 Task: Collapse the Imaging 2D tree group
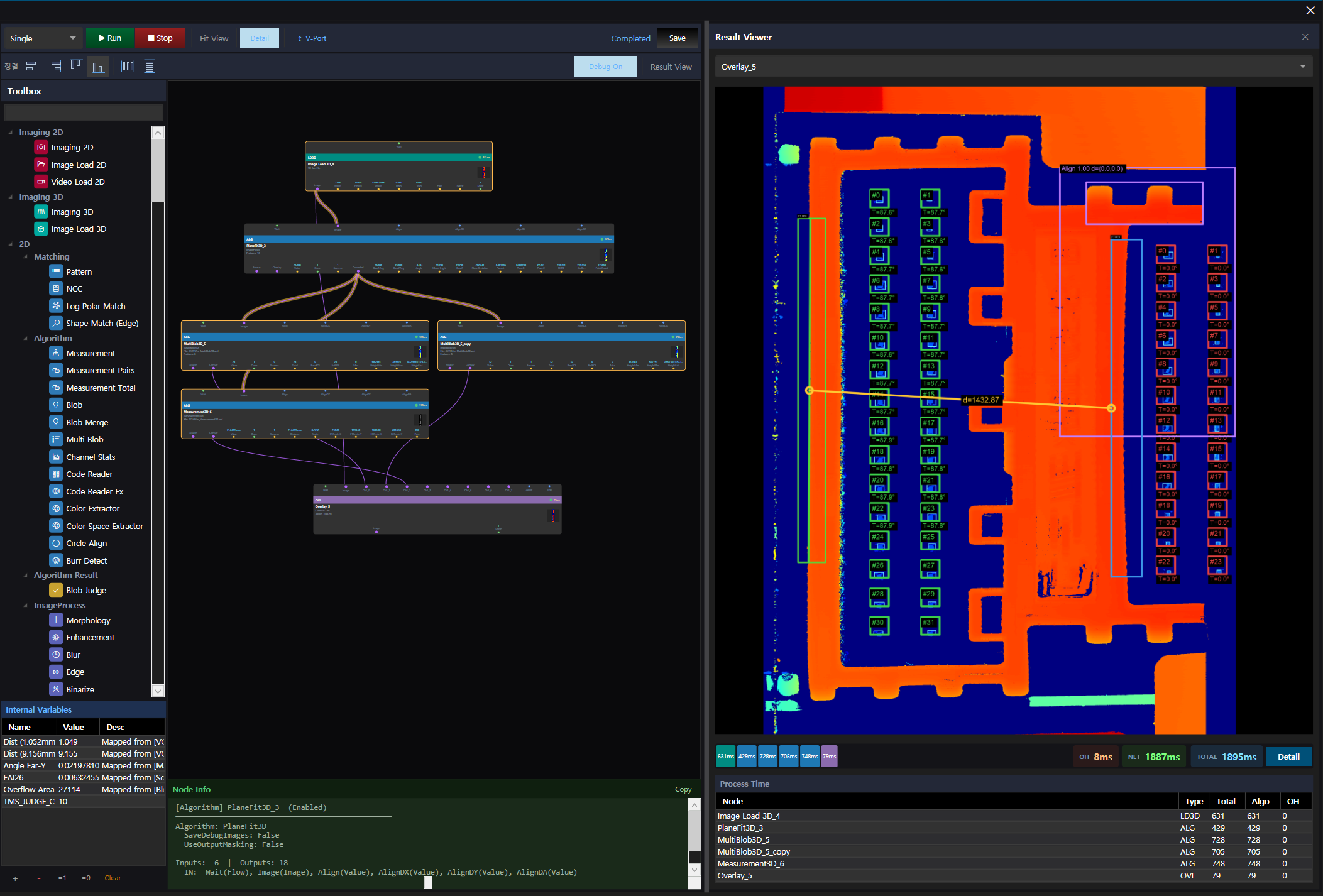click(x=11, y=132)
